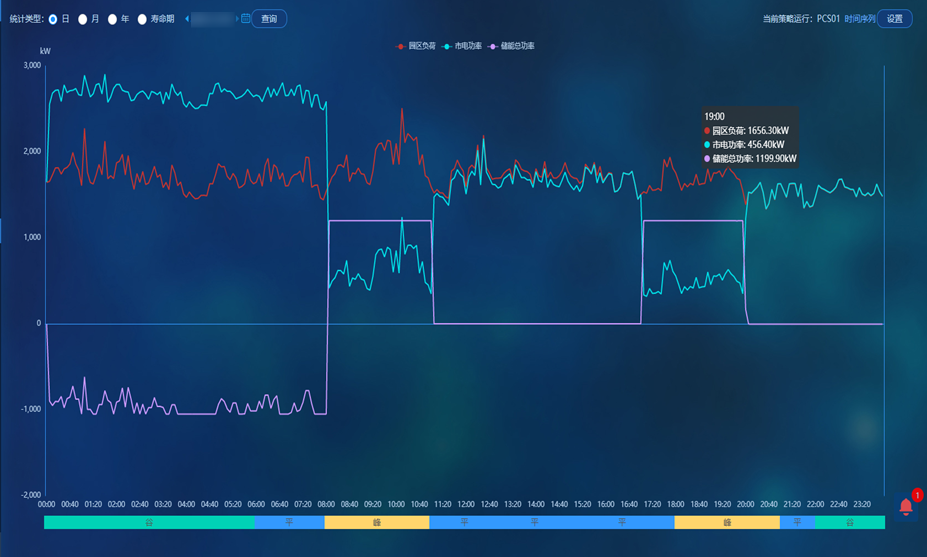Viewport: 927px width, 557px height.
Task: Click the 统计类型 label
Action: point(27,19)
